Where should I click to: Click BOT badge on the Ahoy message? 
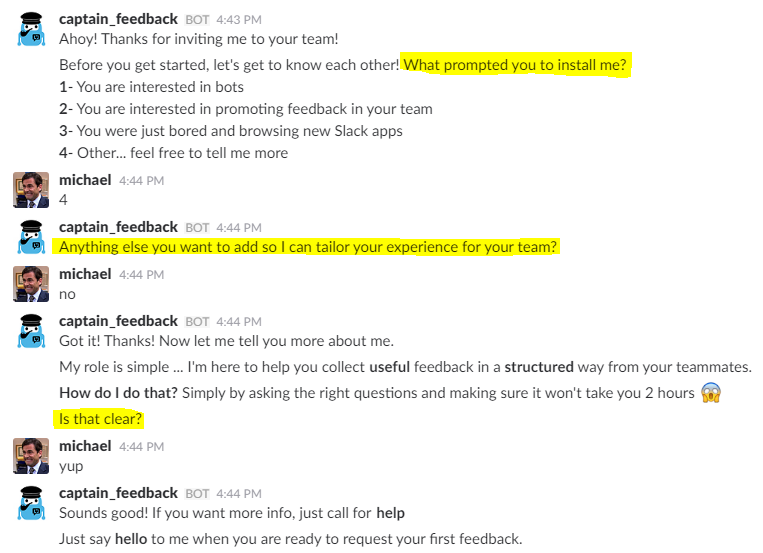pyautogui.click(x=197, y=20)
